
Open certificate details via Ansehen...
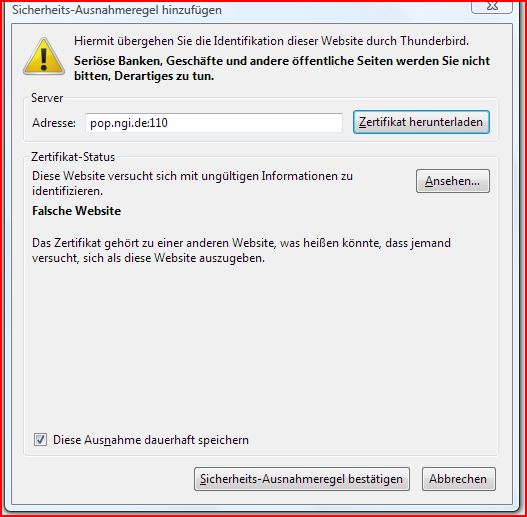coord(453,181)
